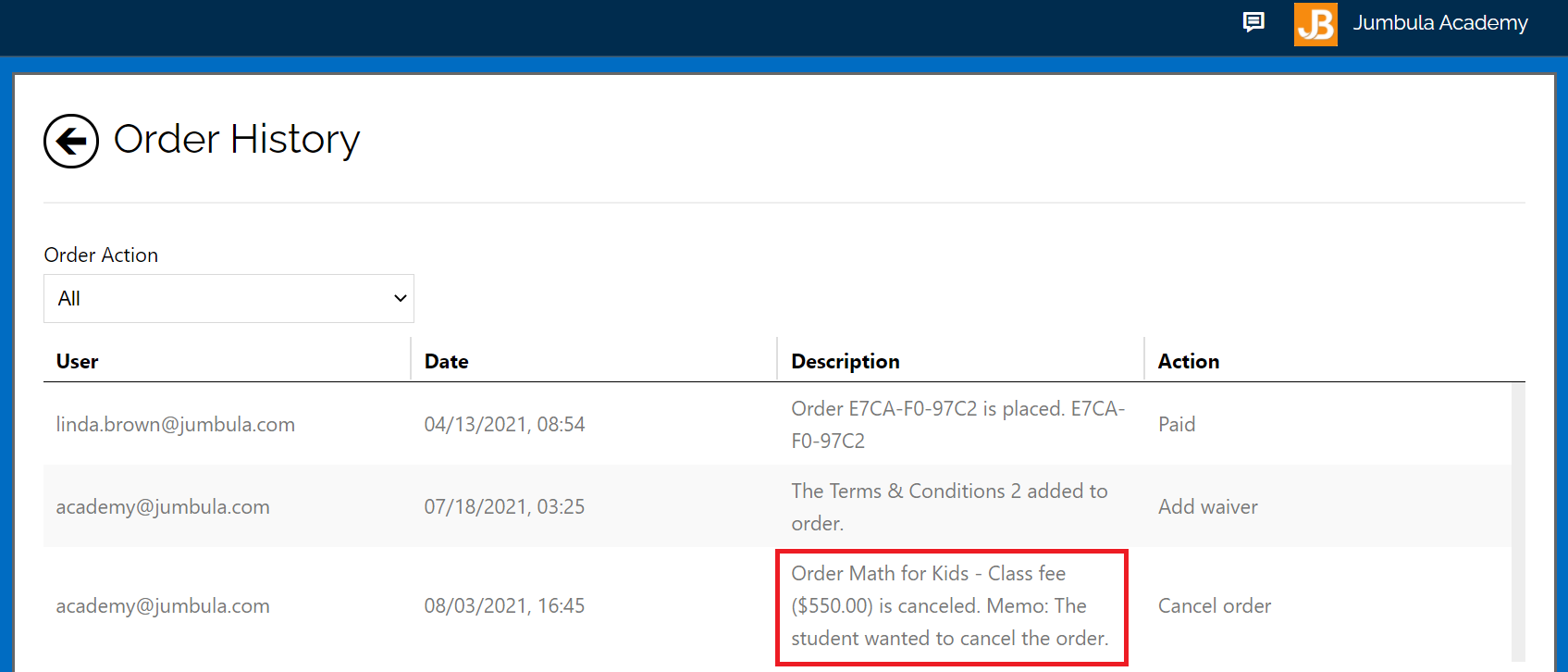Image resolution: width=1568 pixels, height=672 pixels.
Task: Click the highlighted Math for Kids cancellation memo
Action: tap(950, 605)
